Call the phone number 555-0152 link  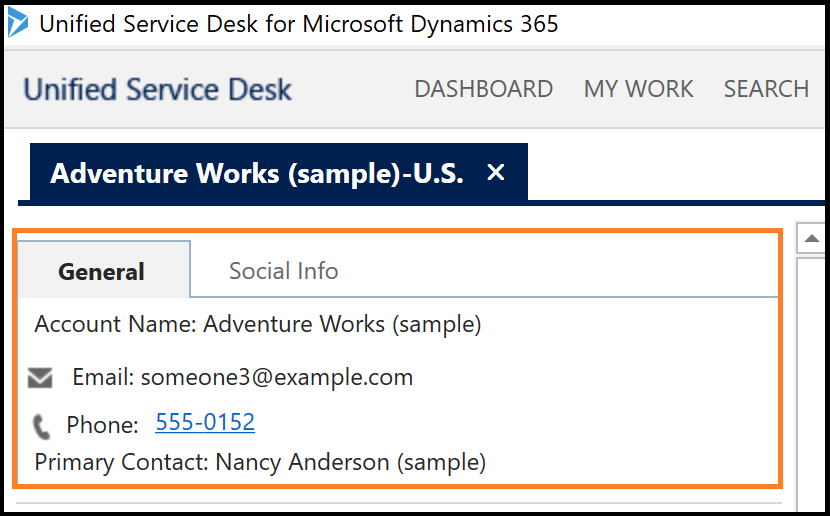pos(205,422)
